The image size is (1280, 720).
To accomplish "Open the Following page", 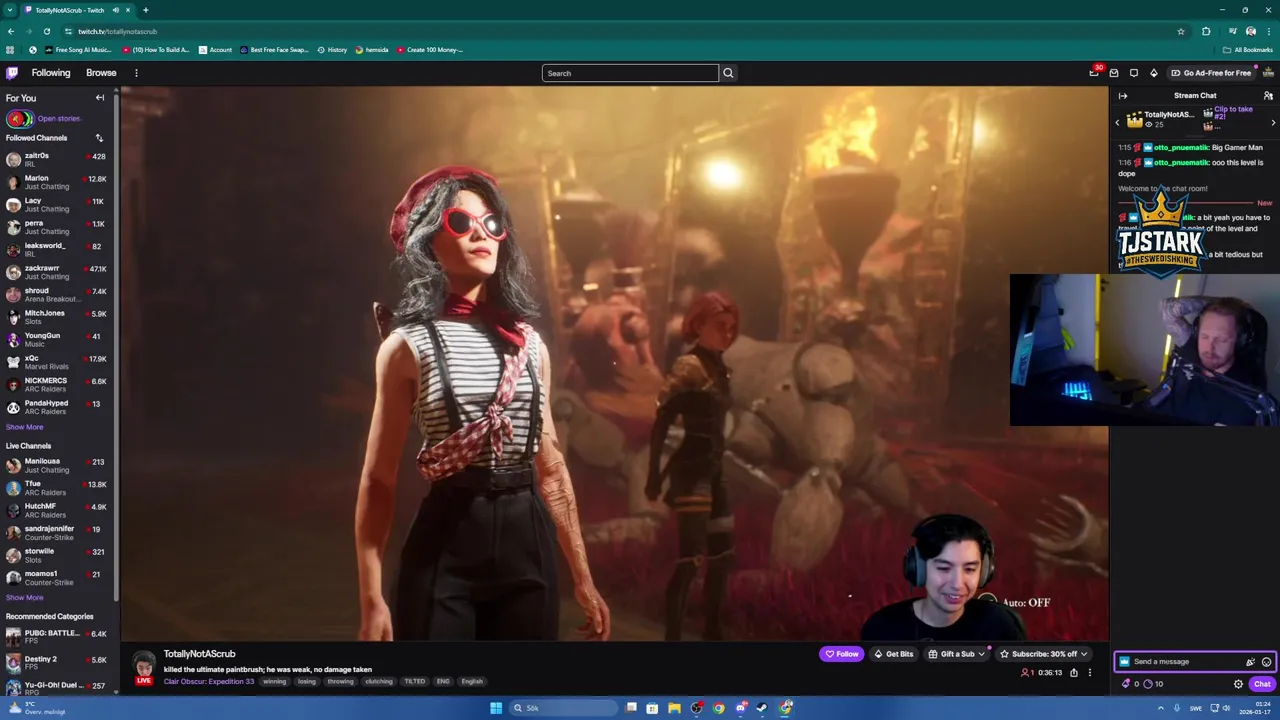I will click(x=51, y=73).
